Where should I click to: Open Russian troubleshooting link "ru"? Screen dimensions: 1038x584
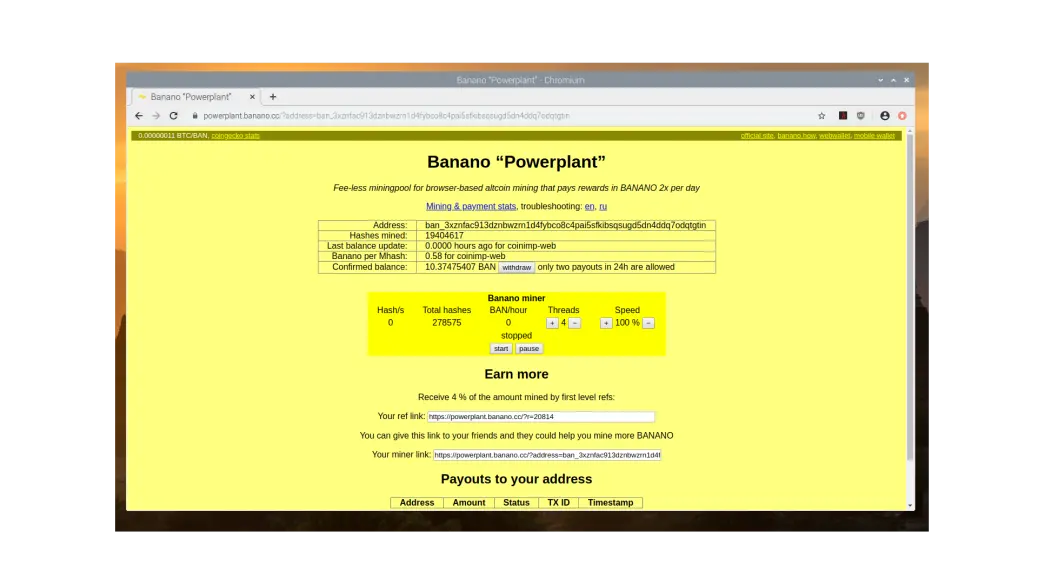603,207
